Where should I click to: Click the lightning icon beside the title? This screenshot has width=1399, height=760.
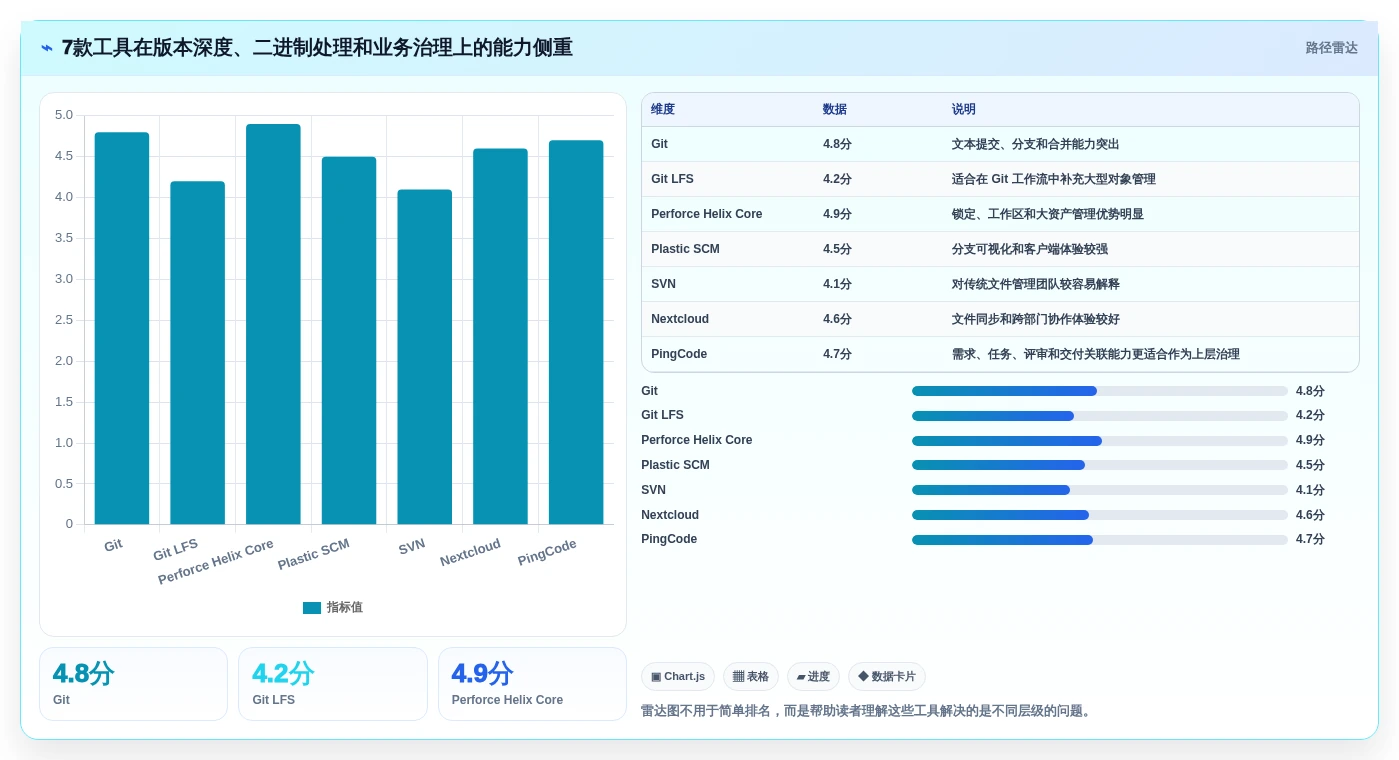(47, 48)
